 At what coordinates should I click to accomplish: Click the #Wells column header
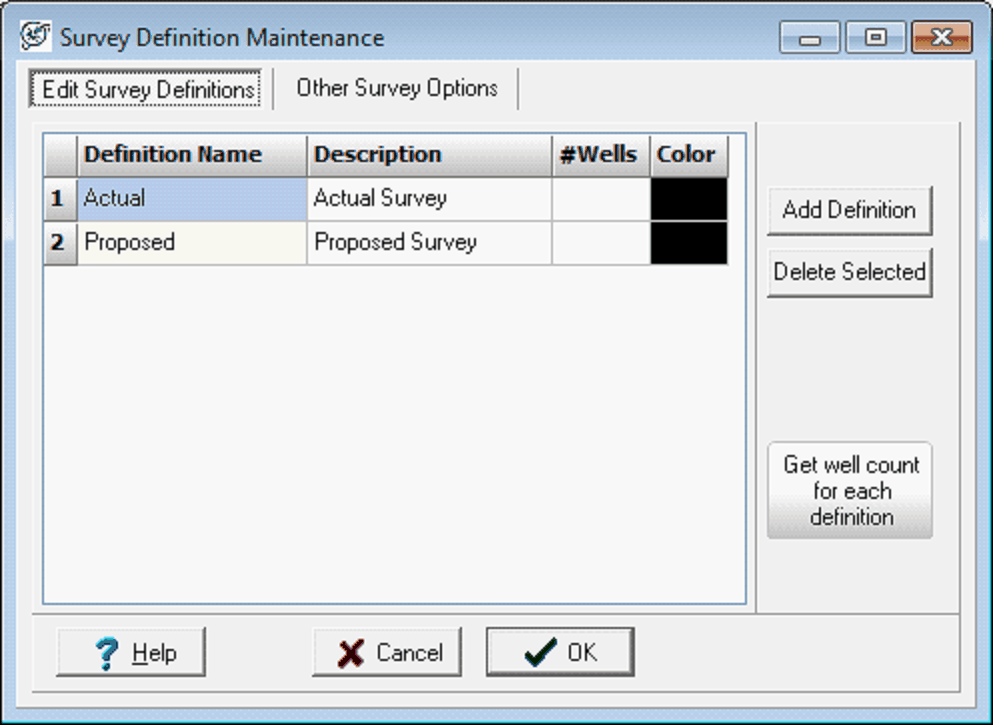[600, 155]
